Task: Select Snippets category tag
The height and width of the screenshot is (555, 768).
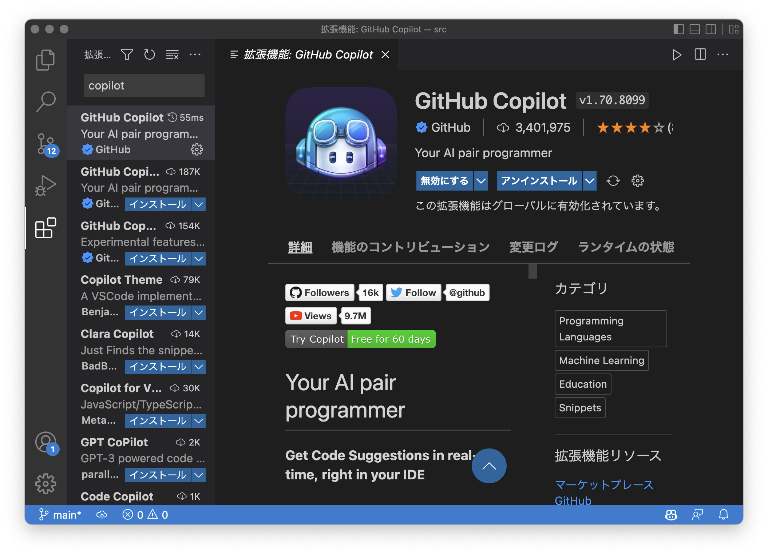Action: 580,408
